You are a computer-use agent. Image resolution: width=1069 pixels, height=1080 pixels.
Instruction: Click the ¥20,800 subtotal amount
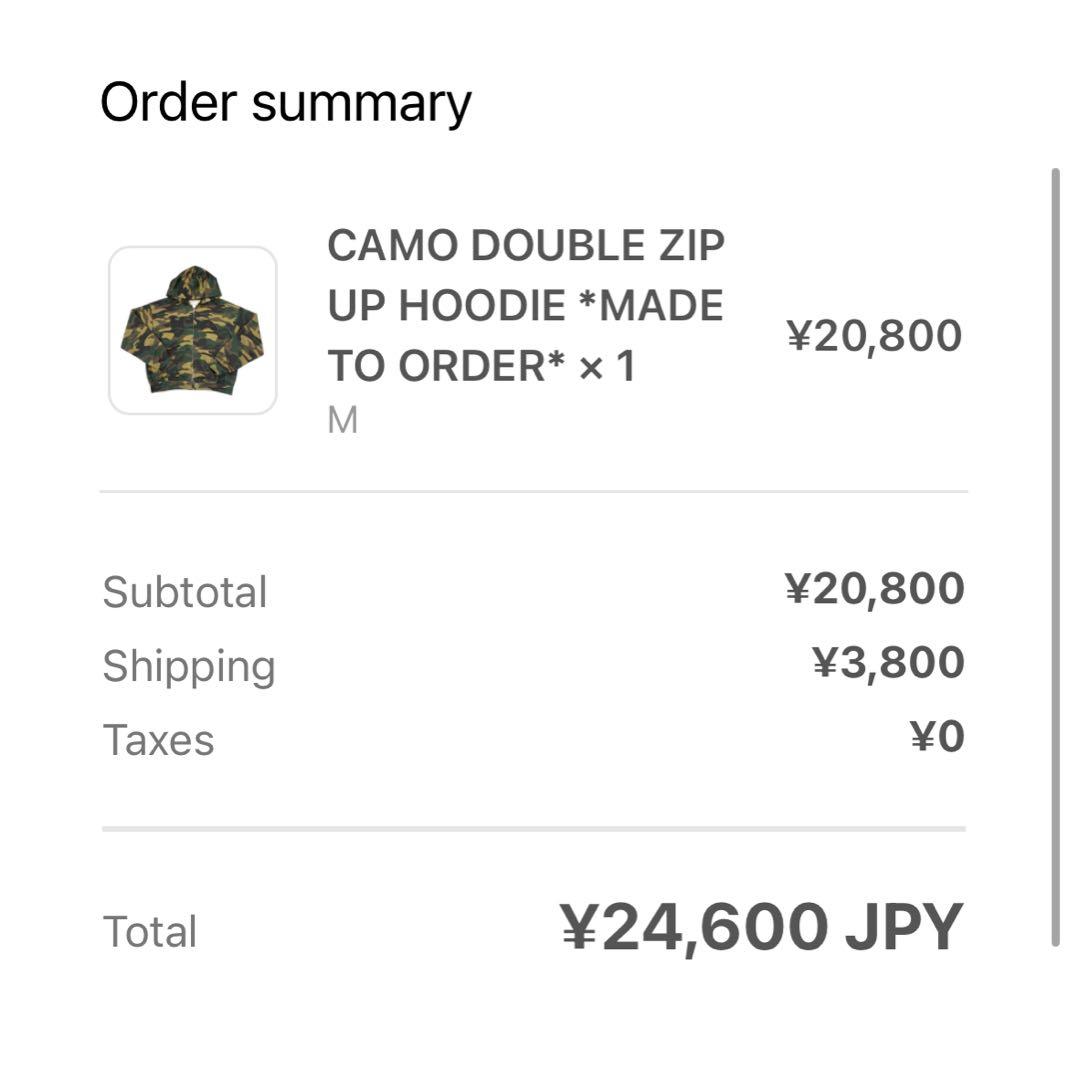pyautogui.click(x=874, y=589)
